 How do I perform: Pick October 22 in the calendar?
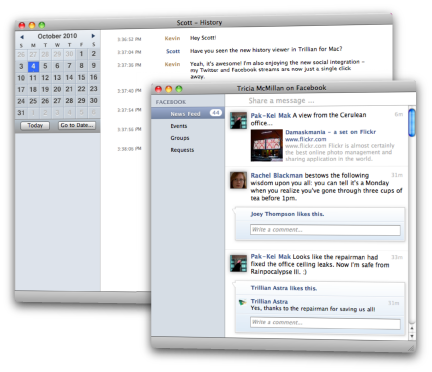tap(81, 89)
